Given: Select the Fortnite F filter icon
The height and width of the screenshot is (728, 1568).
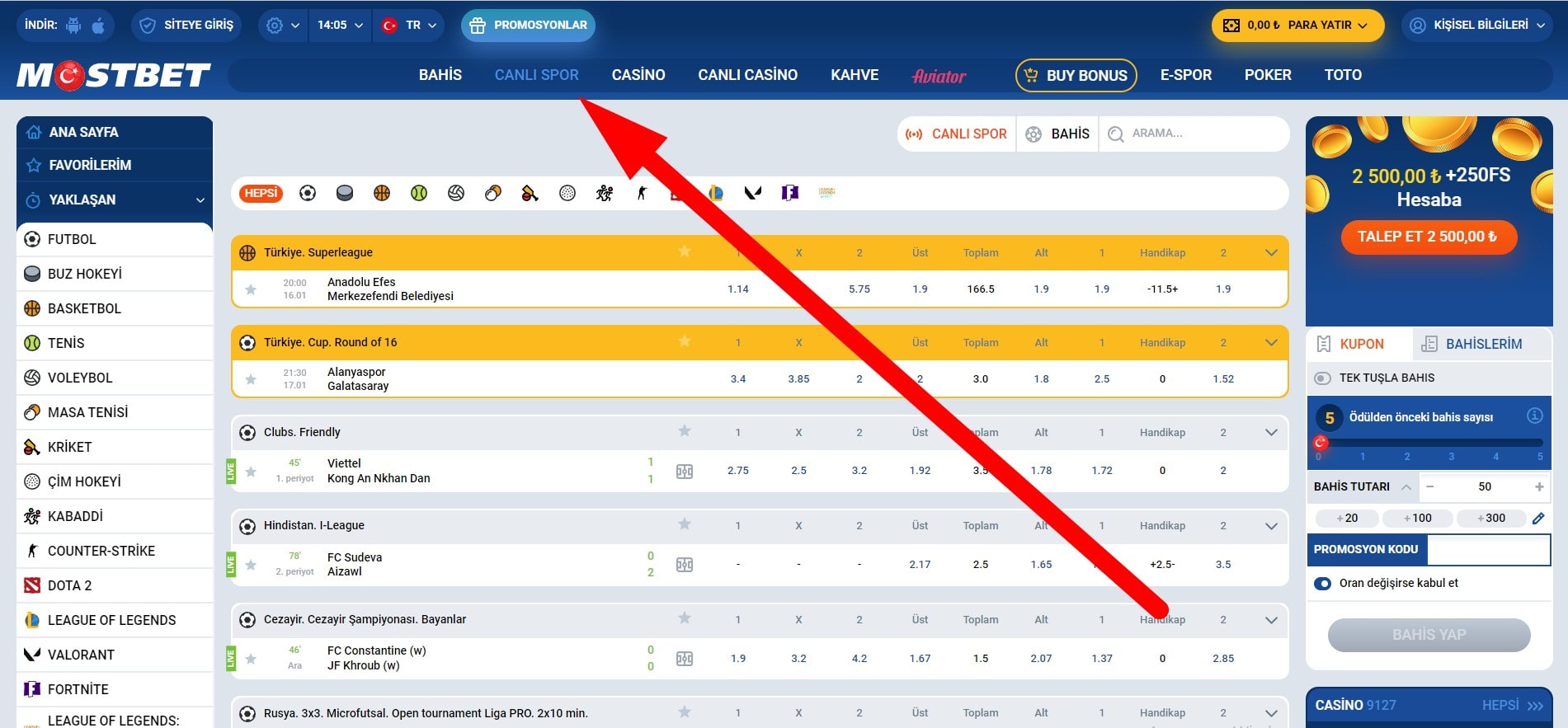Looking at the screenshot, I should (790, 193).
